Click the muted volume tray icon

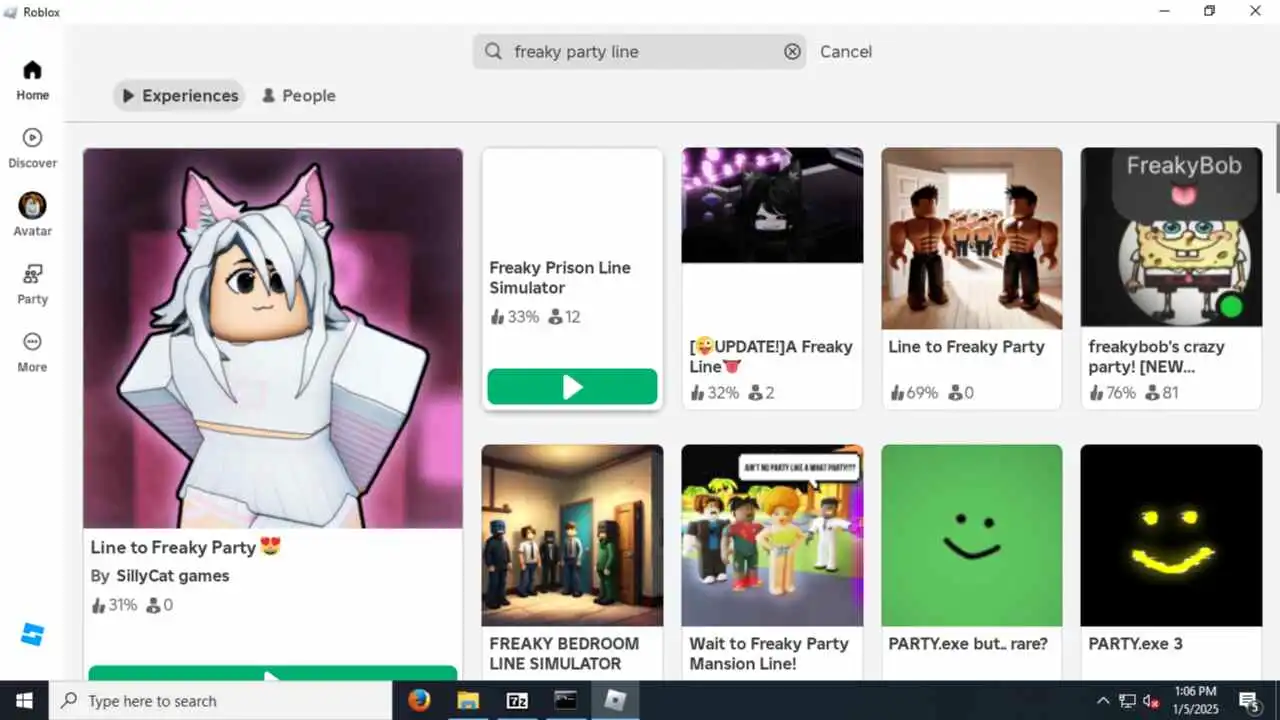(1151, 701)
